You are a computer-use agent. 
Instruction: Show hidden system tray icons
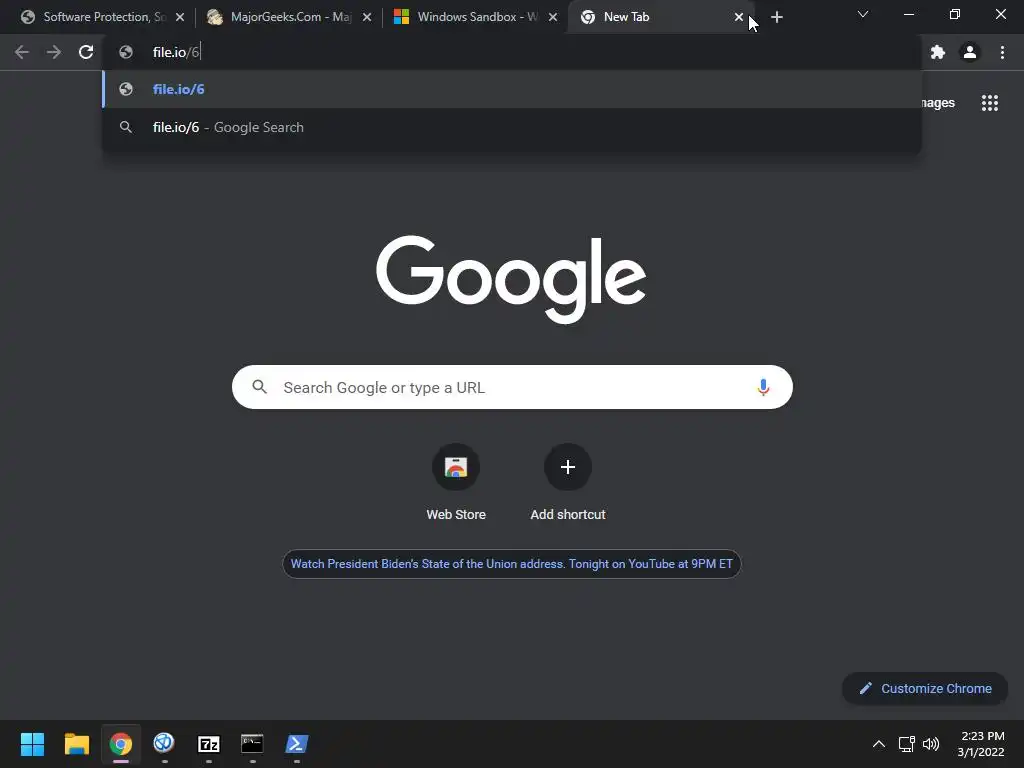pyautogui.click(x=879, y=744)
